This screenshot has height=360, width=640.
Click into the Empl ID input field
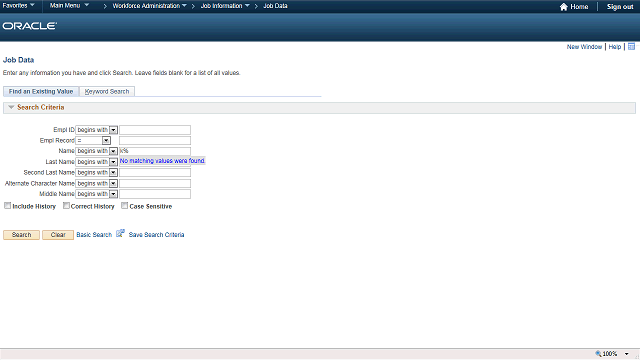pyautogui.click(x=155, y=130)
